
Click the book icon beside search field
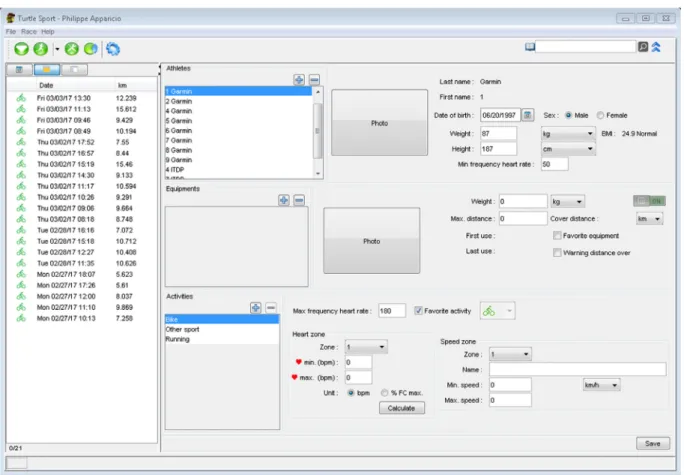(x=530, y=47)
